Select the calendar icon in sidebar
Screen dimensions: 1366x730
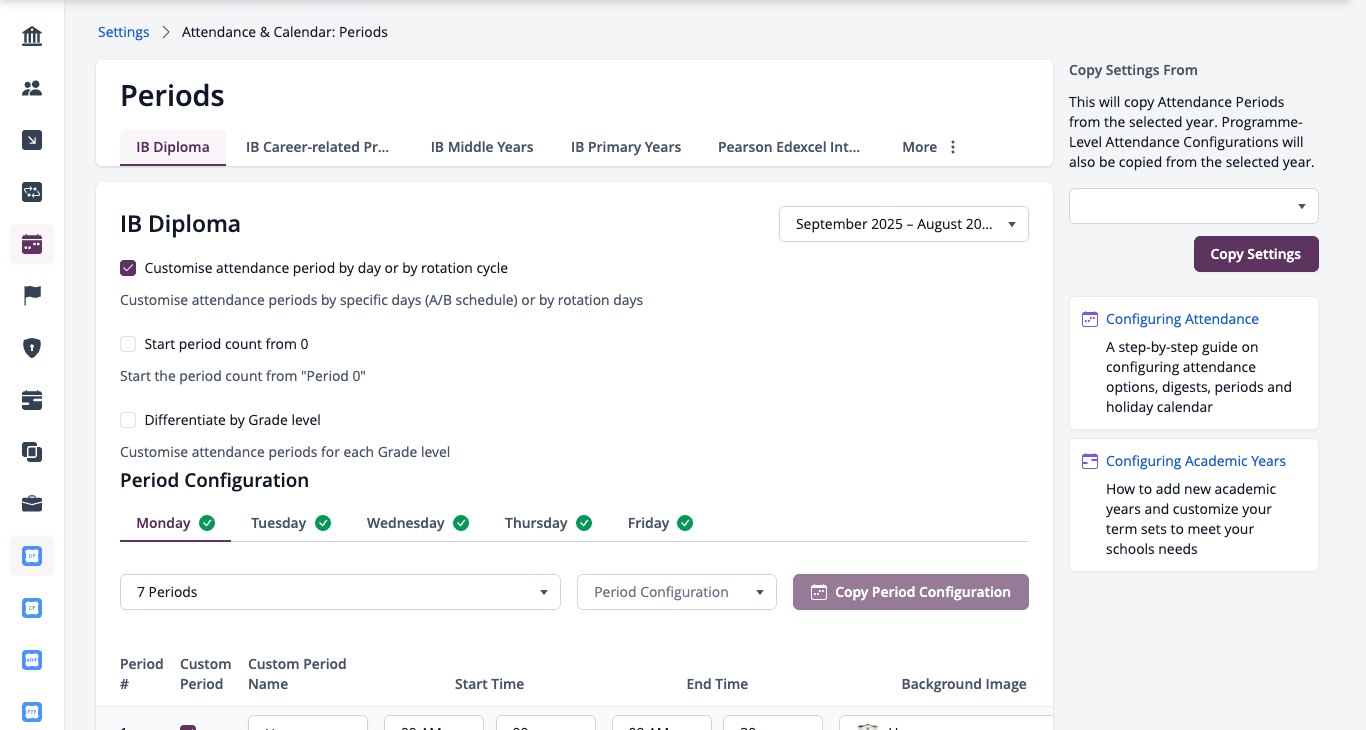(32, 244)
